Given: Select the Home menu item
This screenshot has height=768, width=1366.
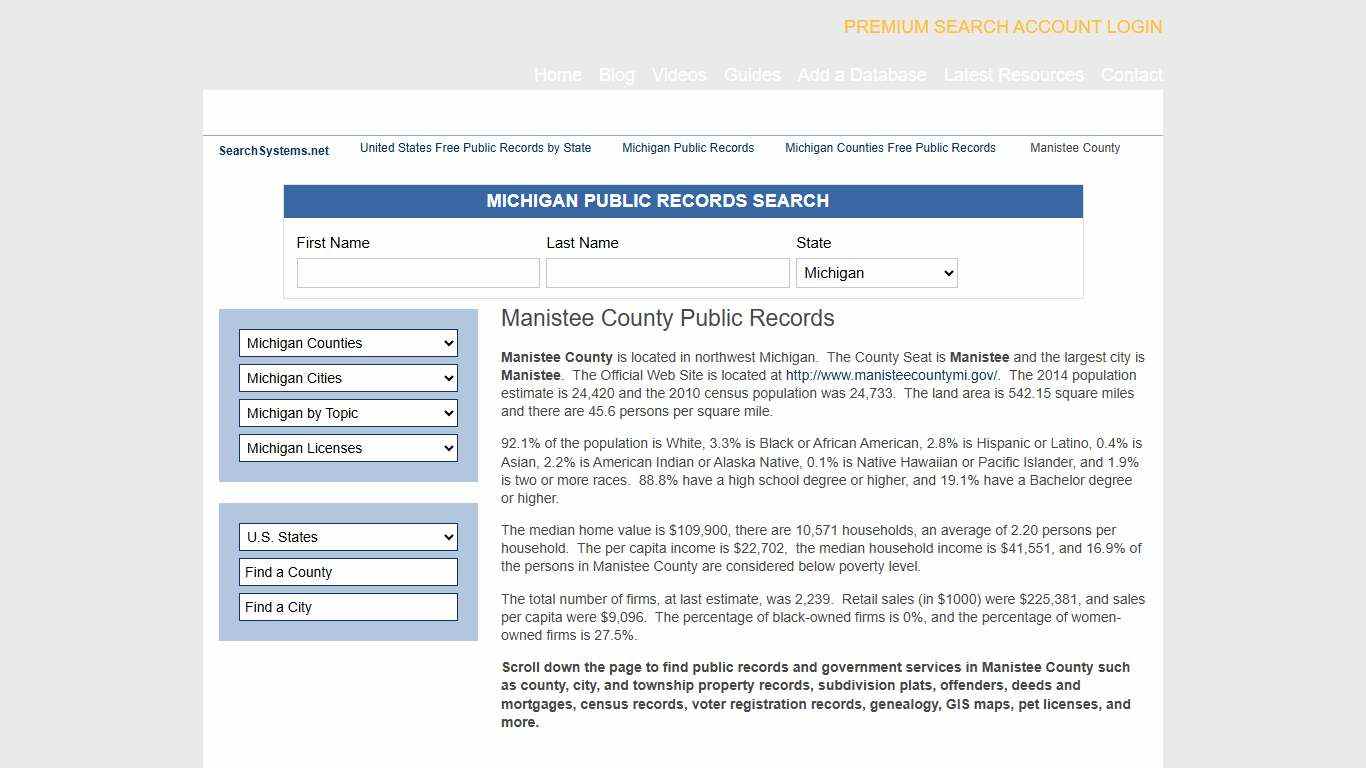Looking at the screenshot, I should click(x=557, y=75).
